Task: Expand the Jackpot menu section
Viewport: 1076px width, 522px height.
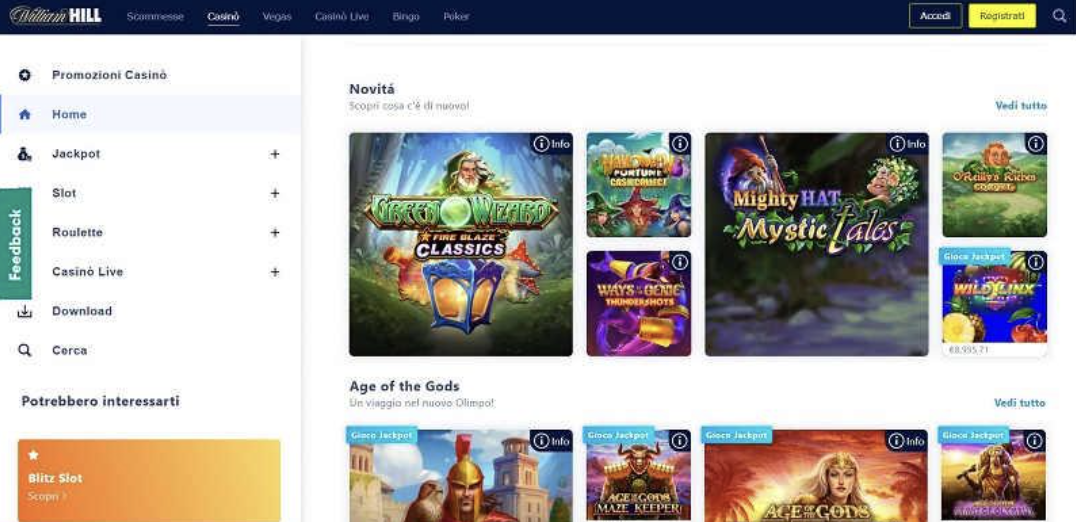Action: (x=275, y=154)
